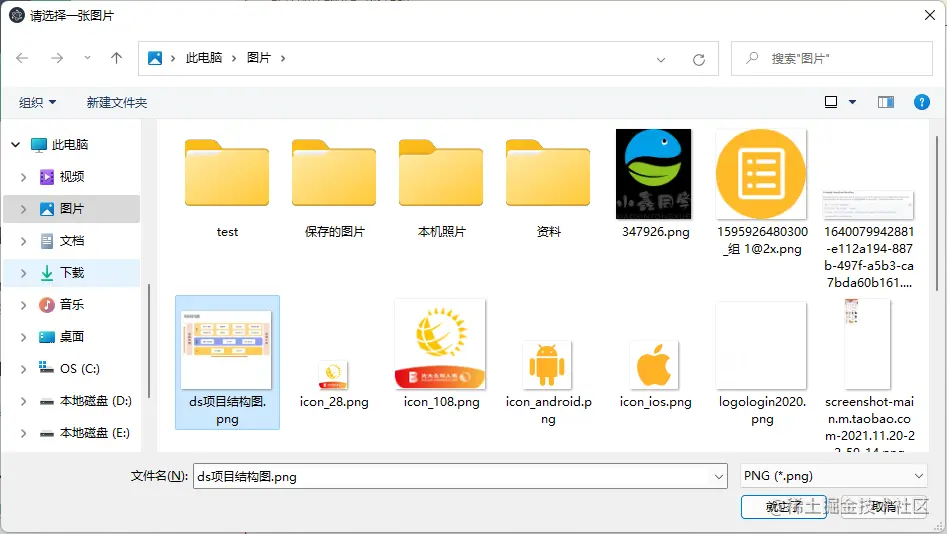This screenshot has height=534, width=947.
Task: Select icon_android.png file
Action: (x=548, y=383)
